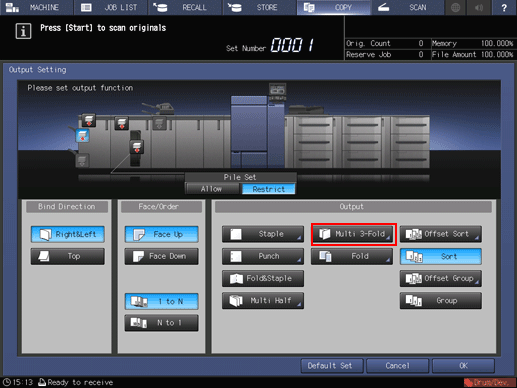
Task: Open the MACHINE tab
Action: [x=37, y=7]
